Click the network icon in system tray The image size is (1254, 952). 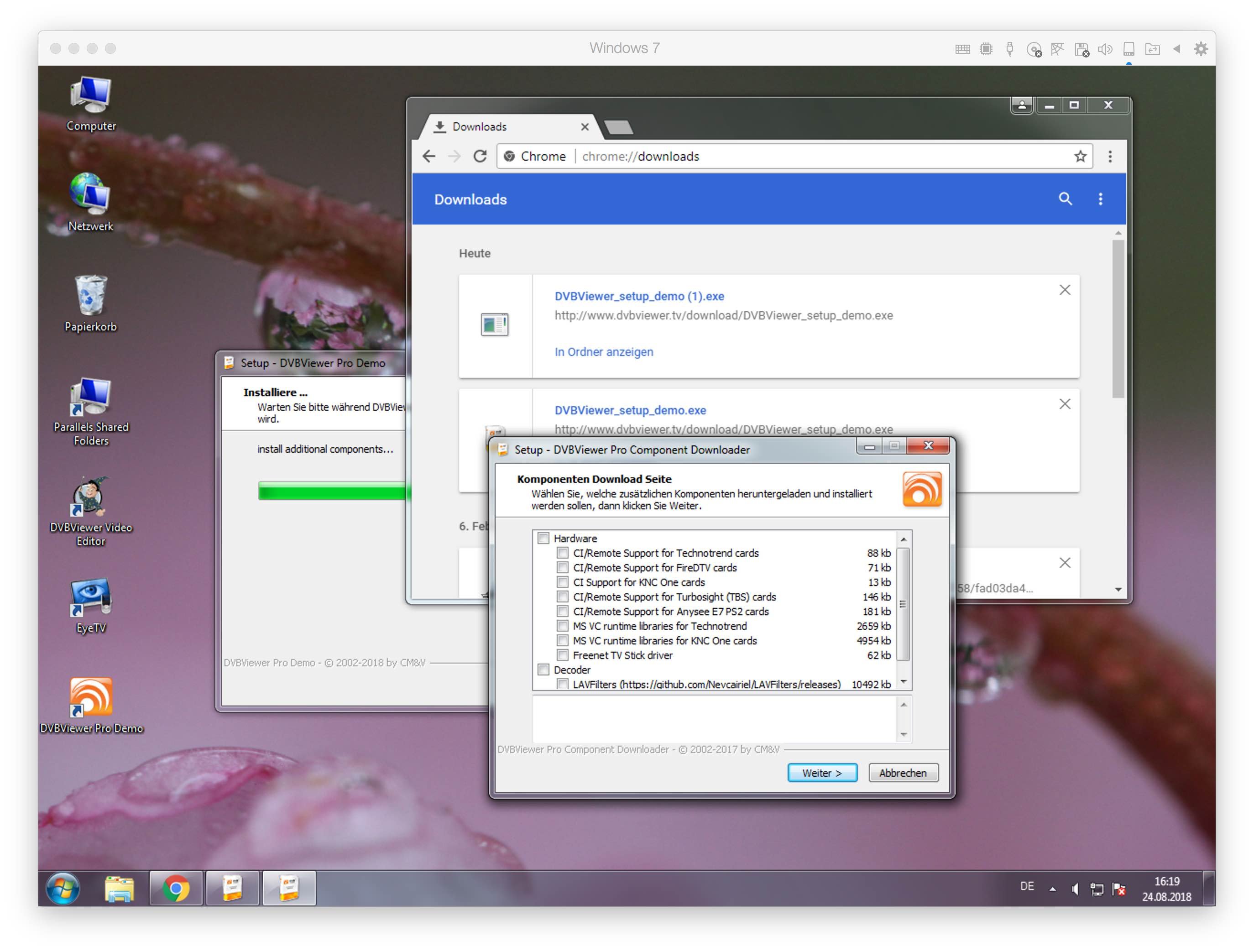[x=1097, y=889]
